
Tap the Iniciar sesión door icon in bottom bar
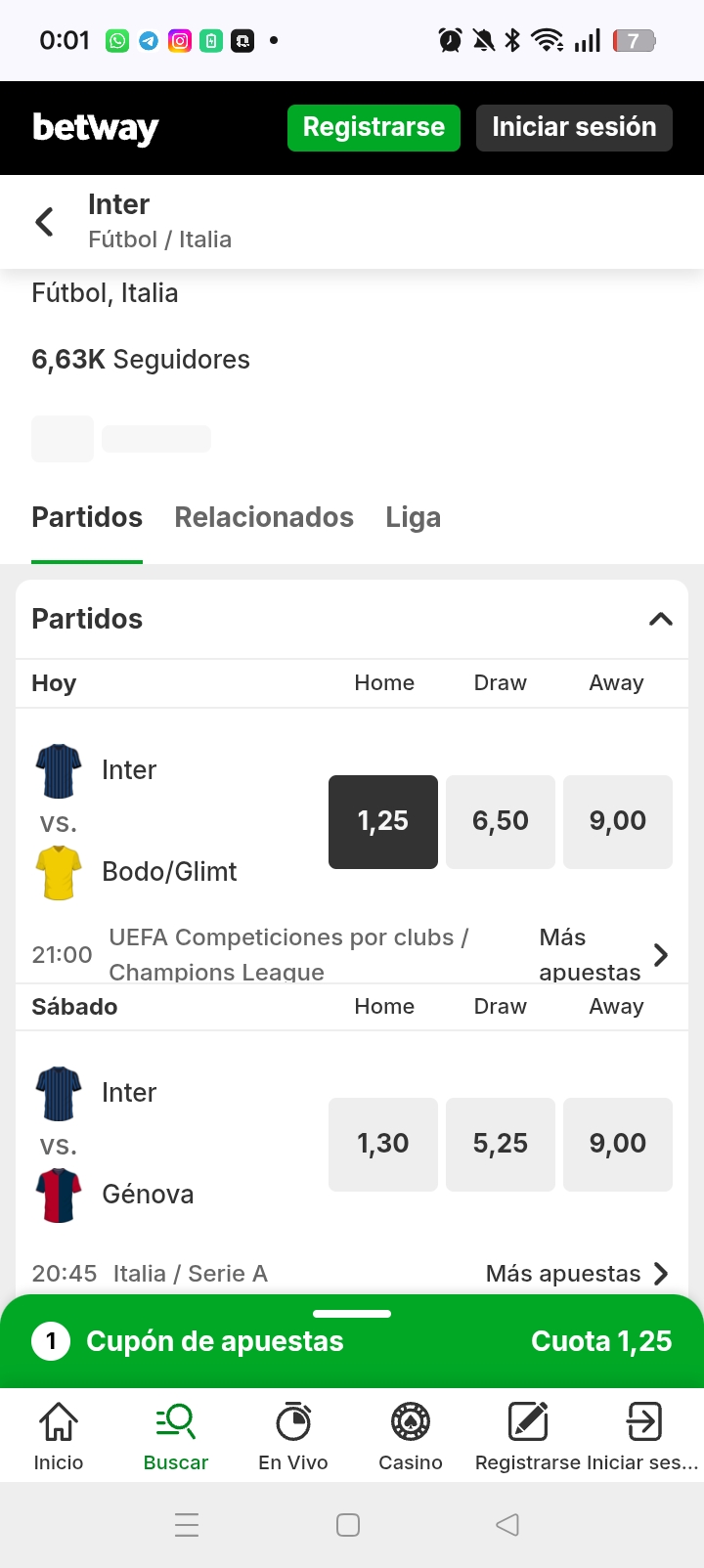643,1422
